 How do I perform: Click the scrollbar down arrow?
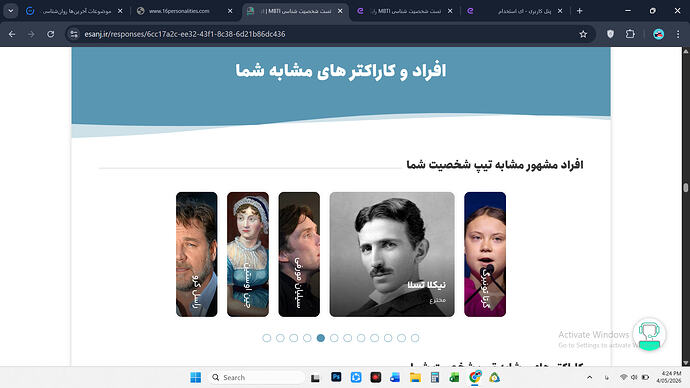(x=686, y=362)
